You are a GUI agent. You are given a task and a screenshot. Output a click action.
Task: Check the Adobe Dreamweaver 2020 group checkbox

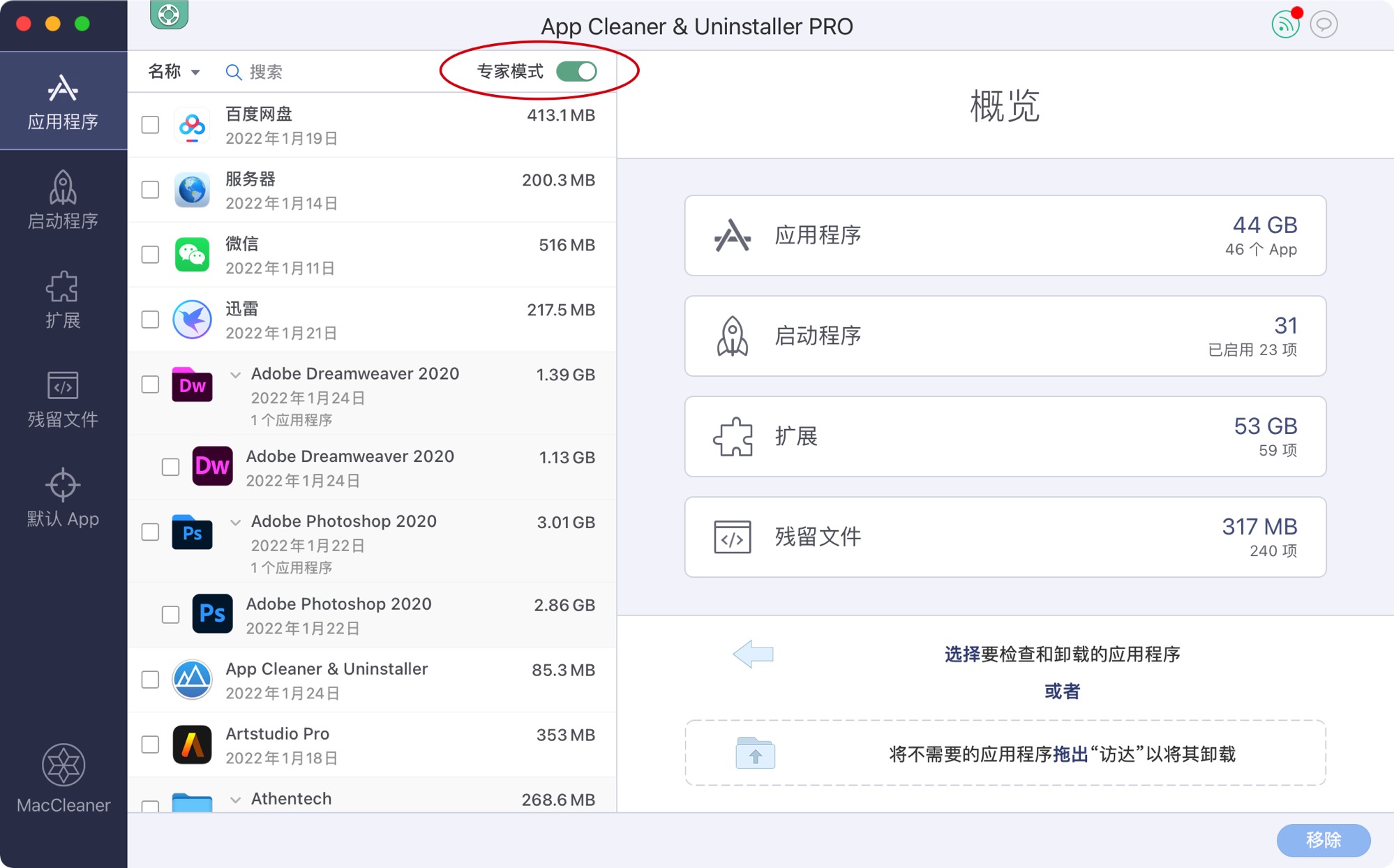pyautogui.click(x=150, y=384)
